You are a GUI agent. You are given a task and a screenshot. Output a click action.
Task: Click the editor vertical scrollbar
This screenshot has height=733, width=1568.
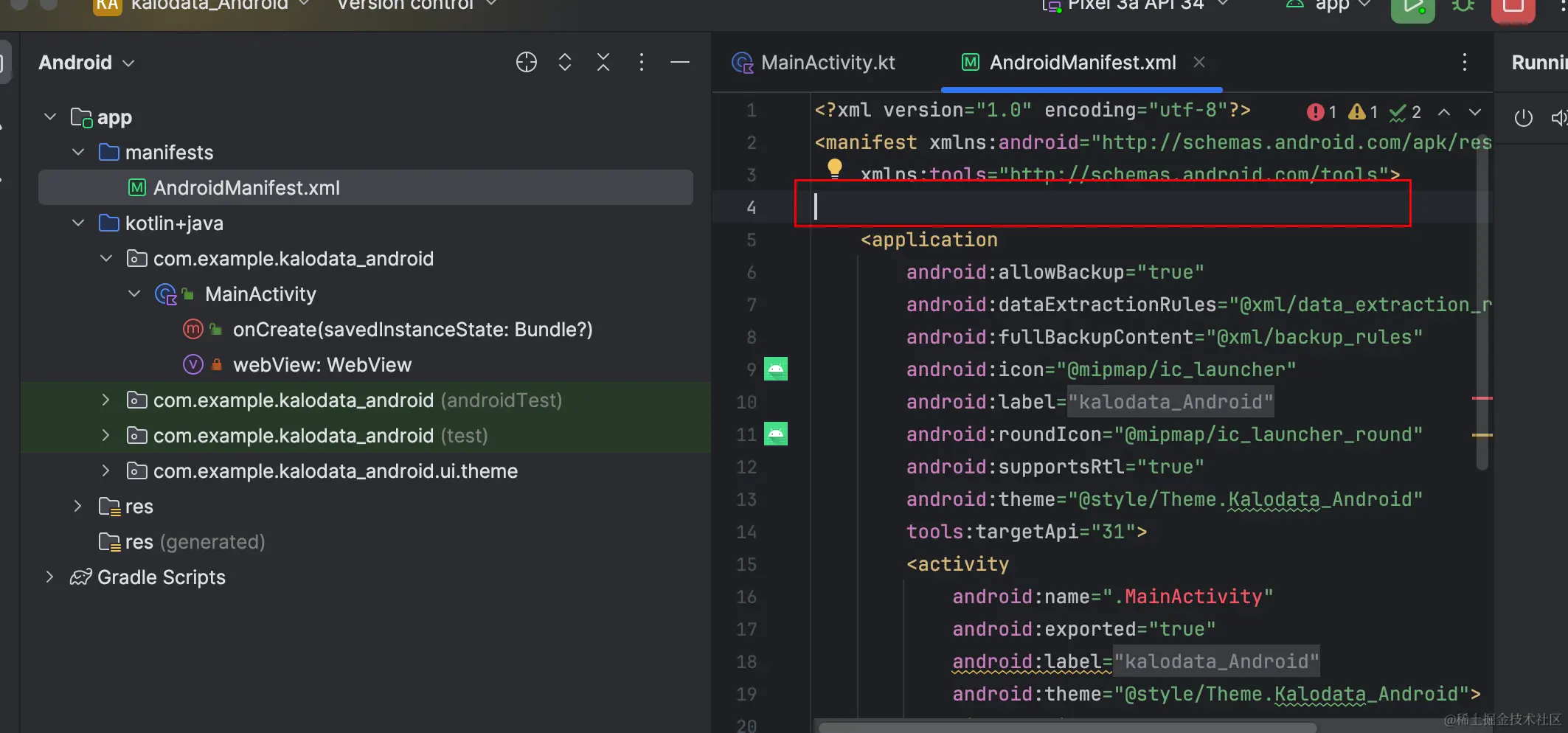[x=1482, y=302]
